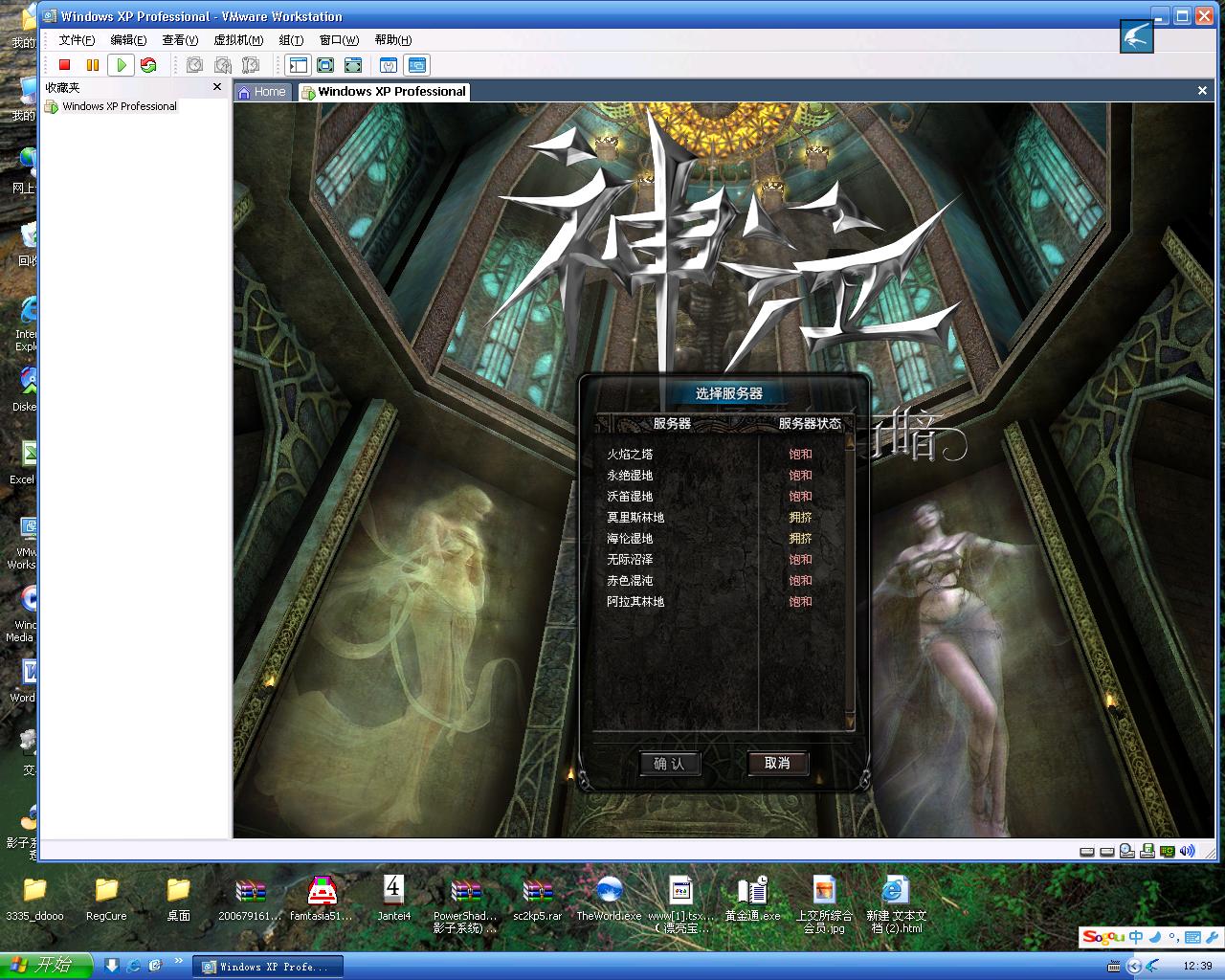Viewport: 1225px width, 980px height.
Task: Open the 虚拟机(M) menu
Action: (238, 40)
